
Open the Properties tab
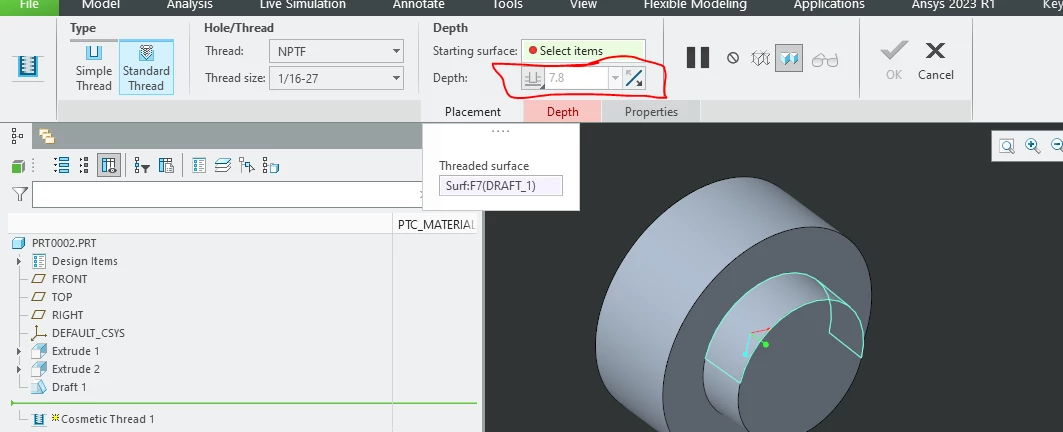click(x=651, y=112)
